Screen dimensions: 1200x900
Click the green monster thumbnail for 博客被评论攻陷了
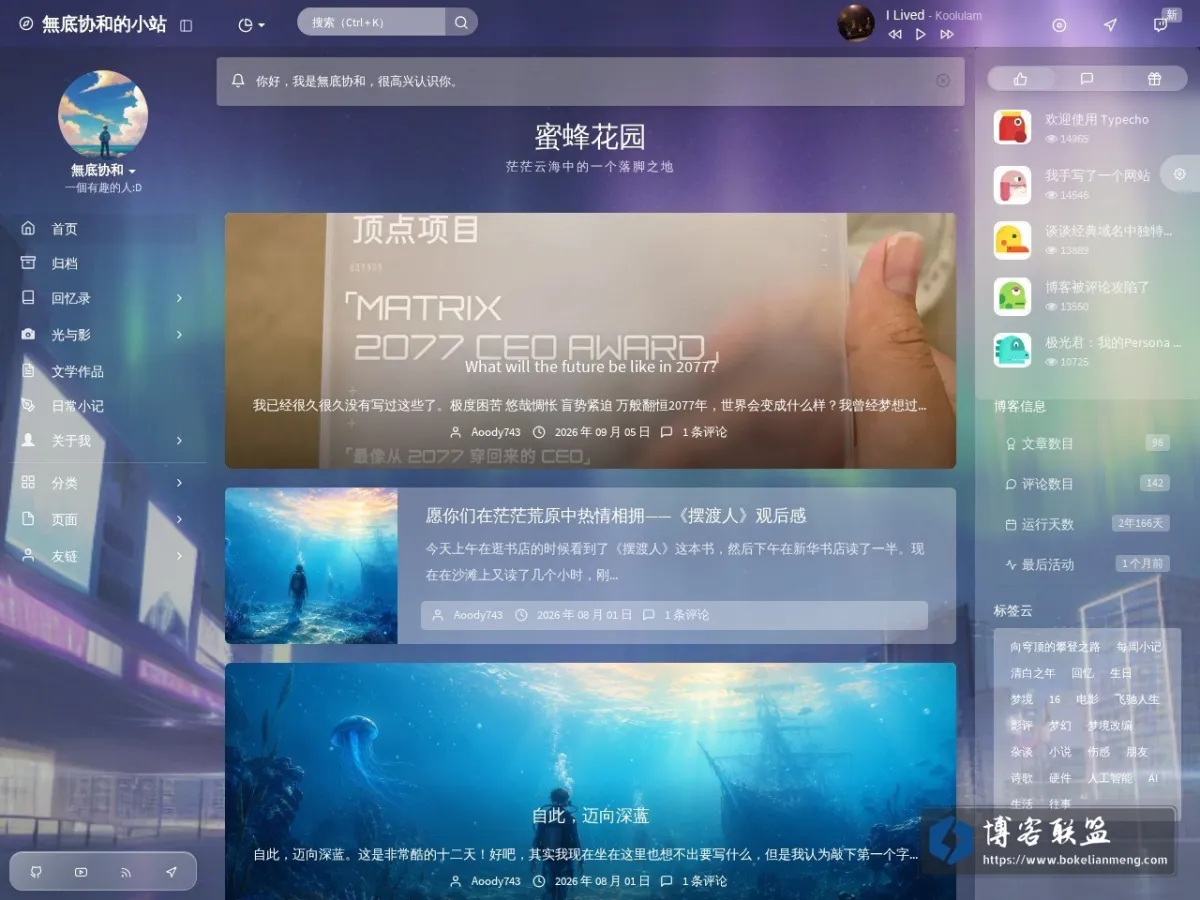pos(1012,296)
